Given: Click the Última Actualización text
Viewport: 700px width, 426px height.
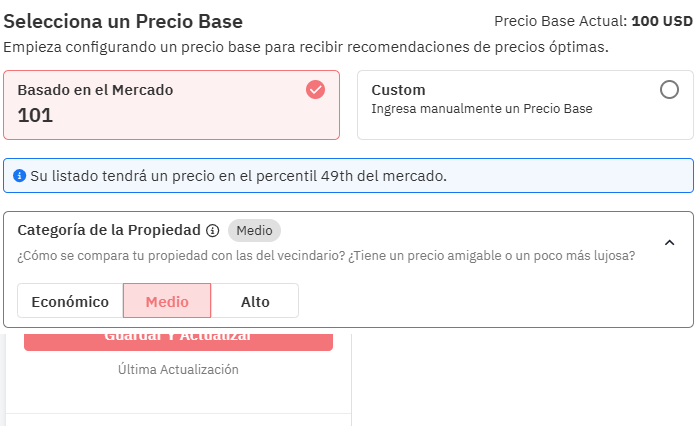Looking at the screenshot, I should tap(178, 369).
